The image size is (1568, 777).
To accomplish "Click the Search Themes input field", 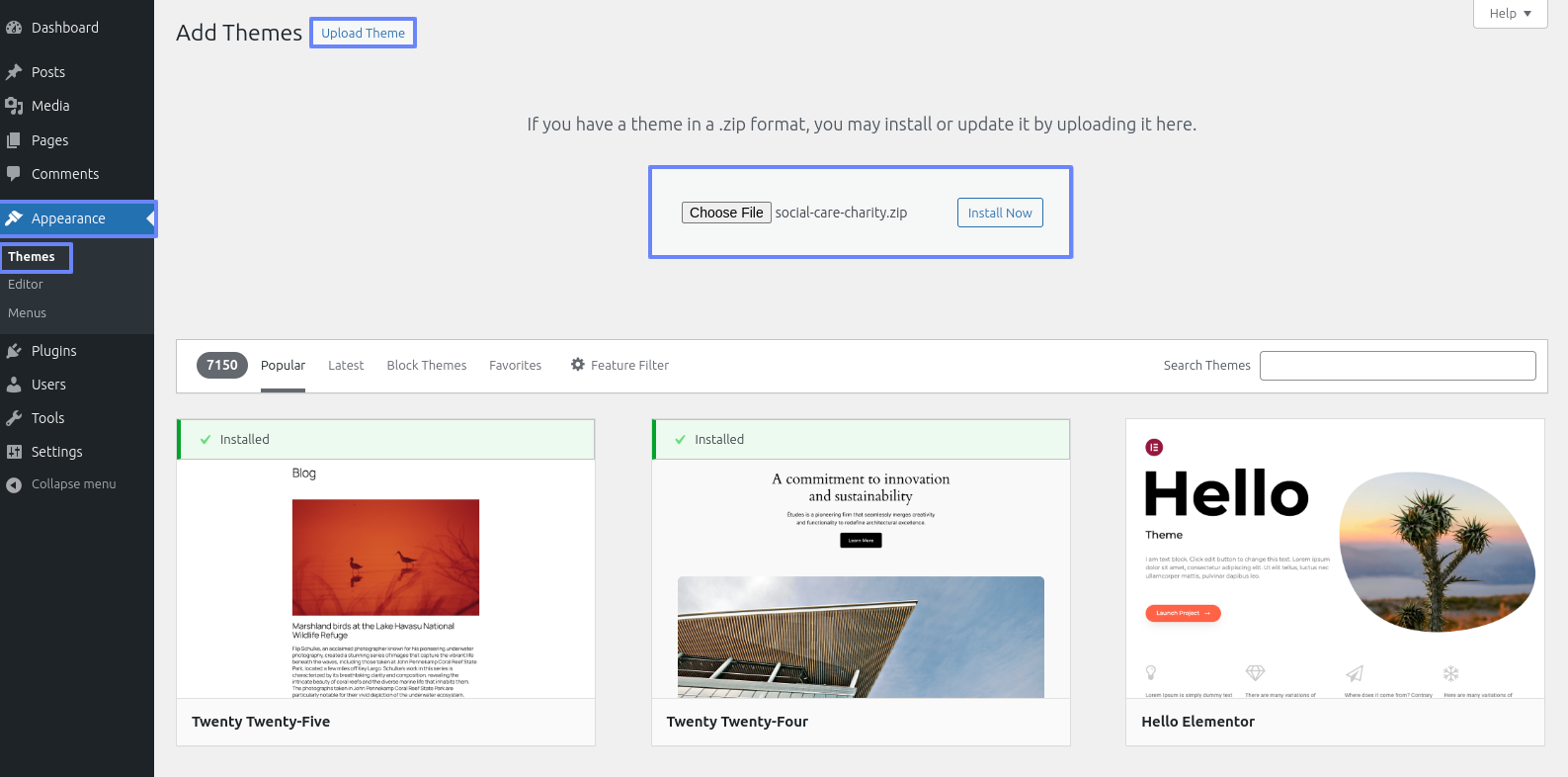I will point(1398,366).
